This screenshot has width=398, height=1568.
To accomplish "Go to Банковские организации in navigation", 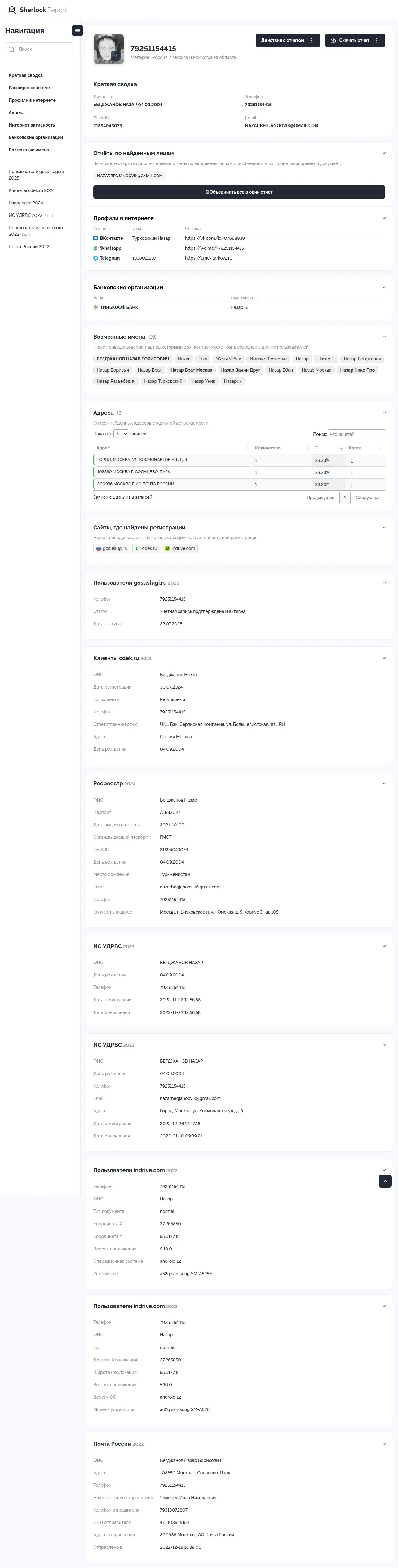I will [x=35, y=137].
